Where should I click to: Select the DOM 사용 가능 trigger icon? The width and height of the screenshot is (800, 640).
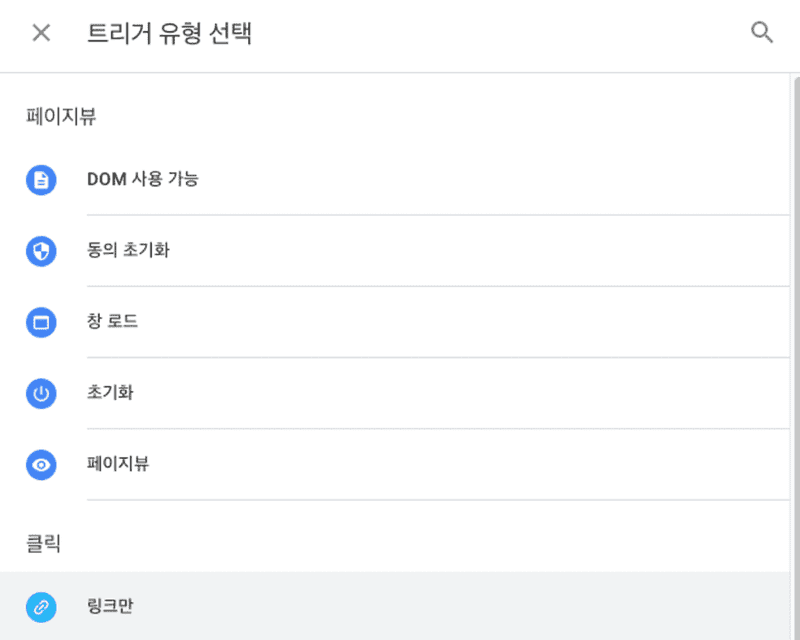pyautogui.click(x=40, y=180)
